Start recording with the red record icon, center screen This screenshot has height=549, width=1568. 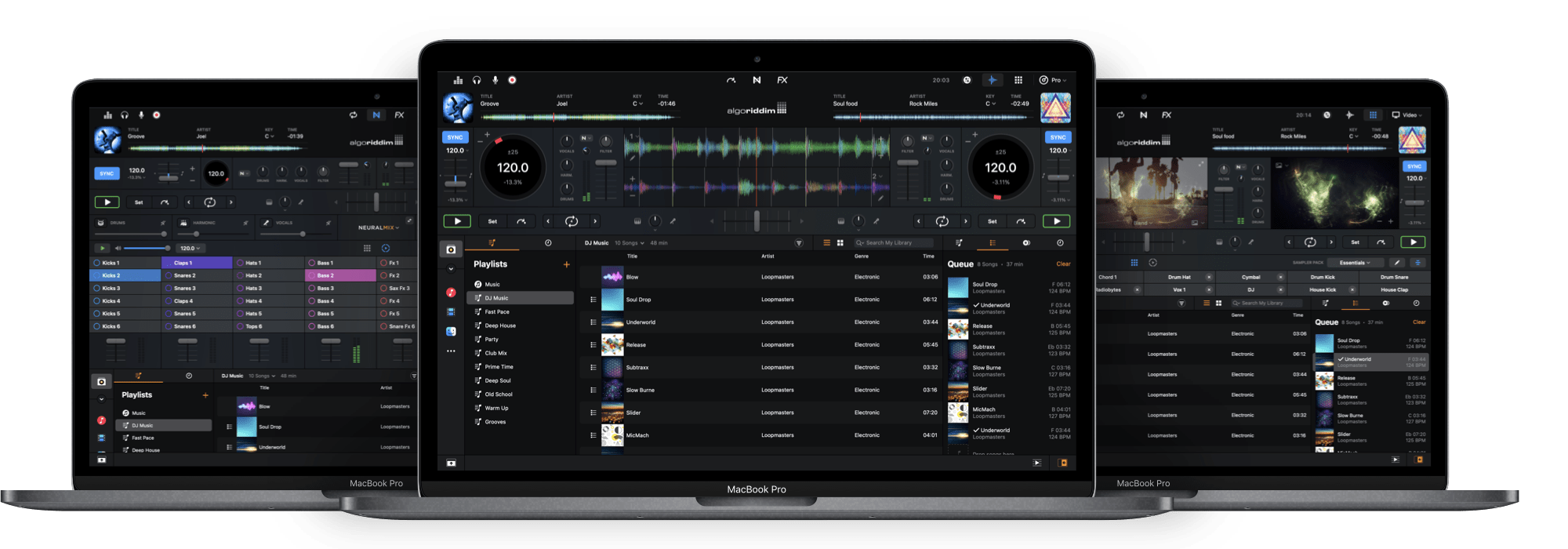click(512, 80)
